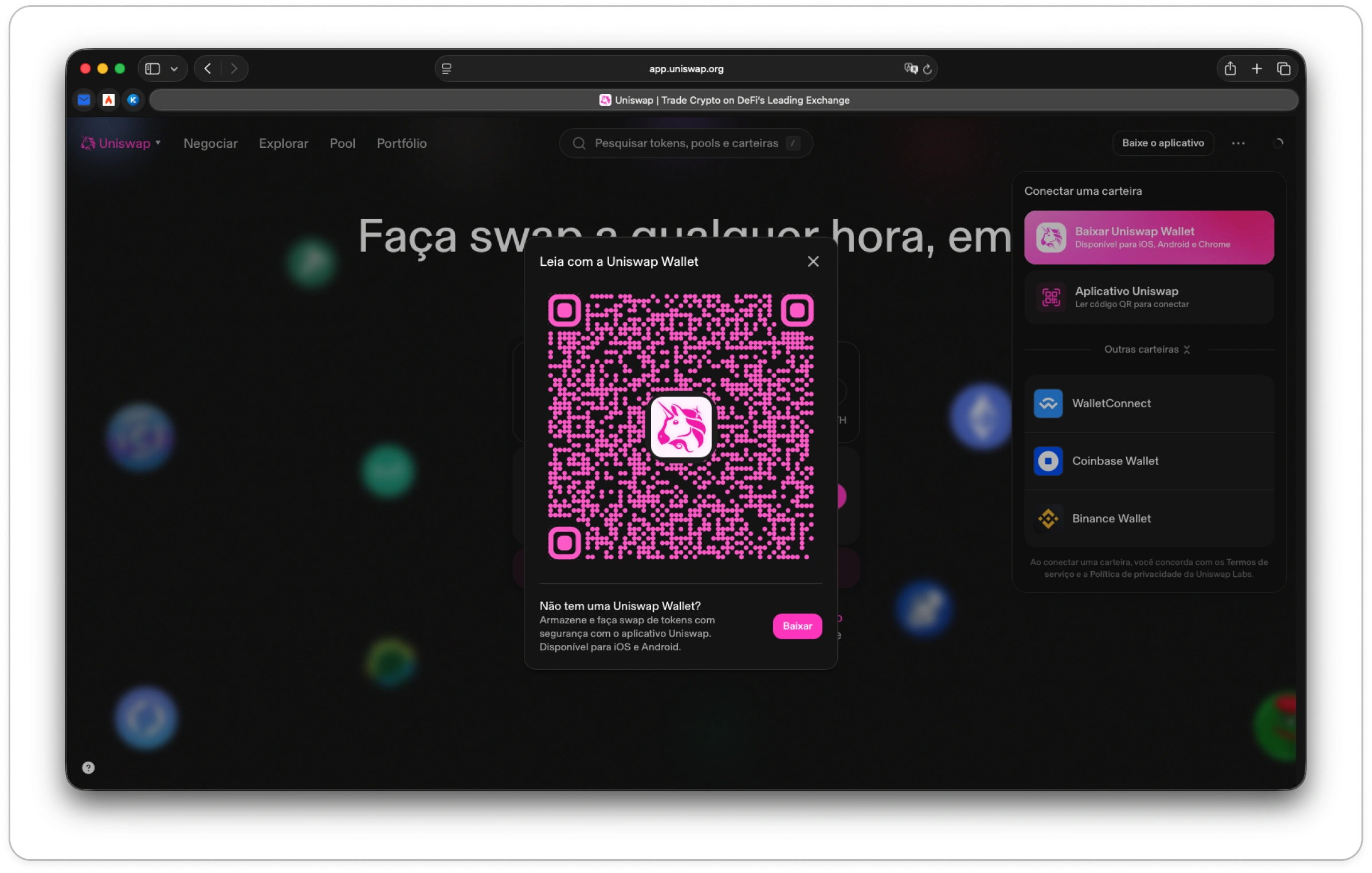
Task: Open the Explorar menu
Action: [283, 143]
